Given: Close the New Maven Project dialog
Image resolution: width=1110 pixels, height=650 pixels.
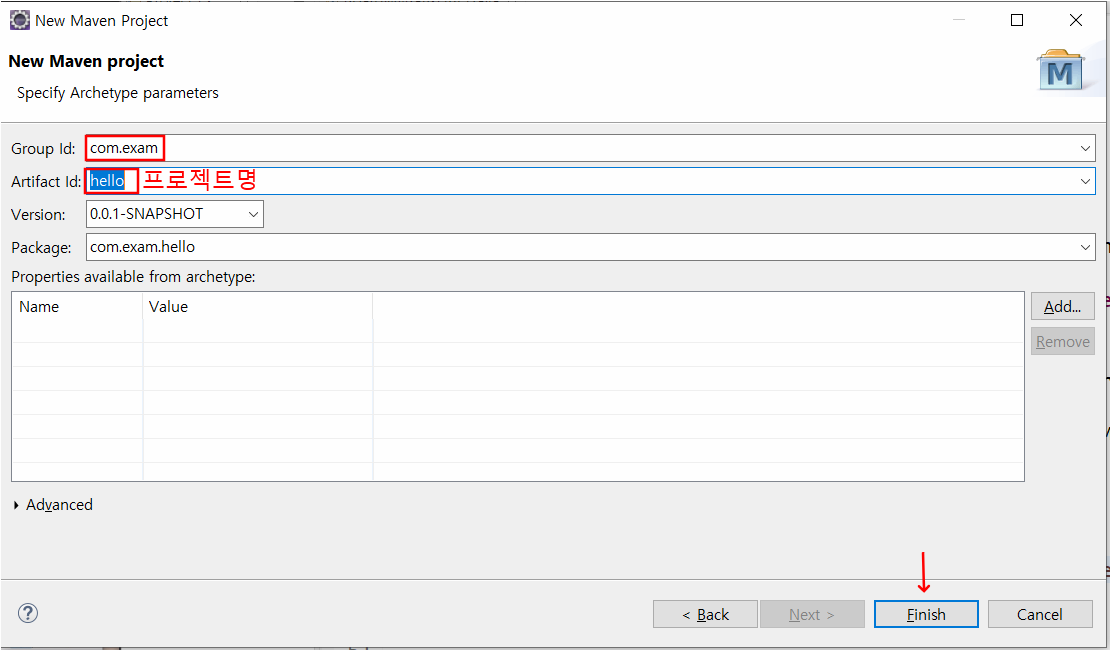Looking at the screenshot, I should pos(1075,21).
